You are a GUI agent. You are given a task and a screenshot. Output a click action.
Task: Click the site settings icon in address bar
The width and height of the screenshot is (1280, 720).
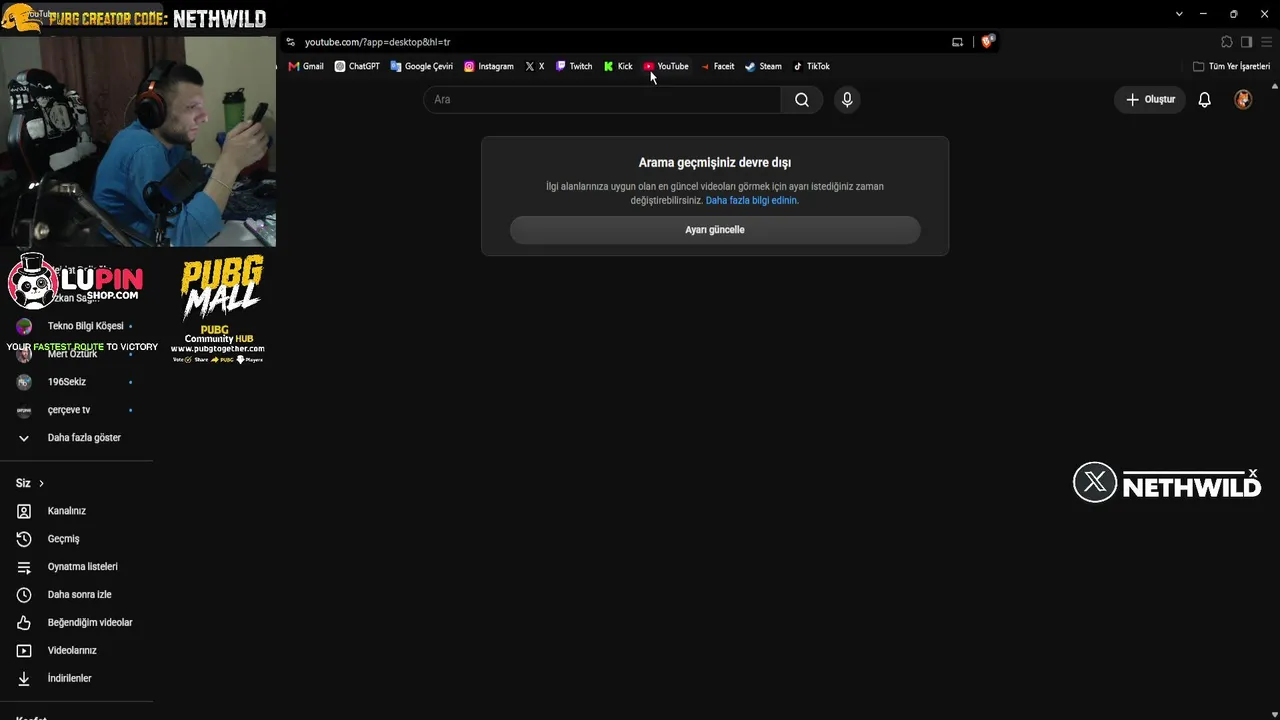pyautogui.click(x=290, y=42)
